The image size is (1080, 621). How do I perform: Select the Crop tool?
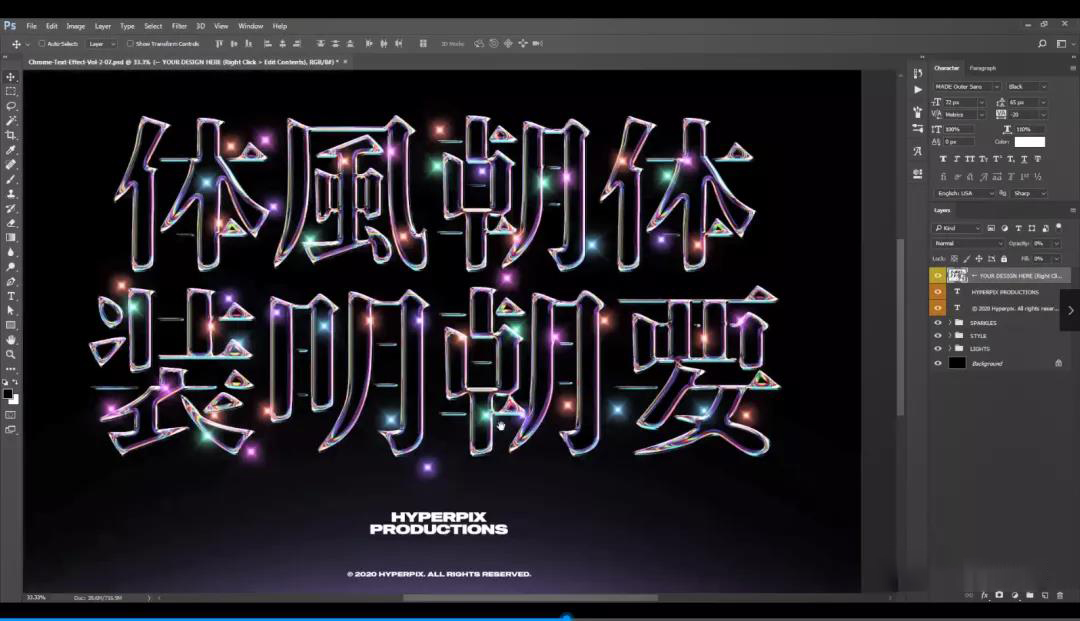11,135
